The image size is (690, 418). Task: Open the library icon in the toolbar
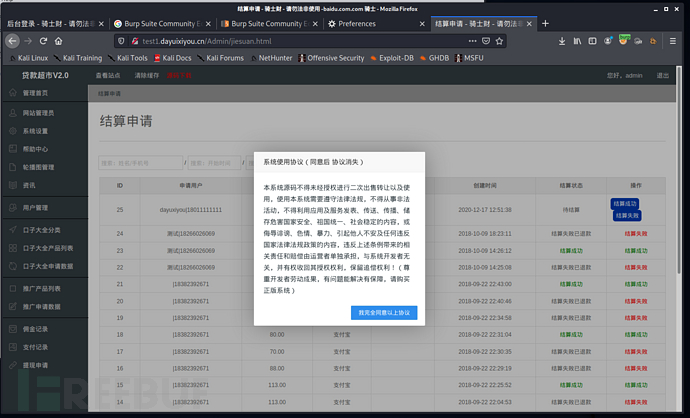click(x=577, y=41)
